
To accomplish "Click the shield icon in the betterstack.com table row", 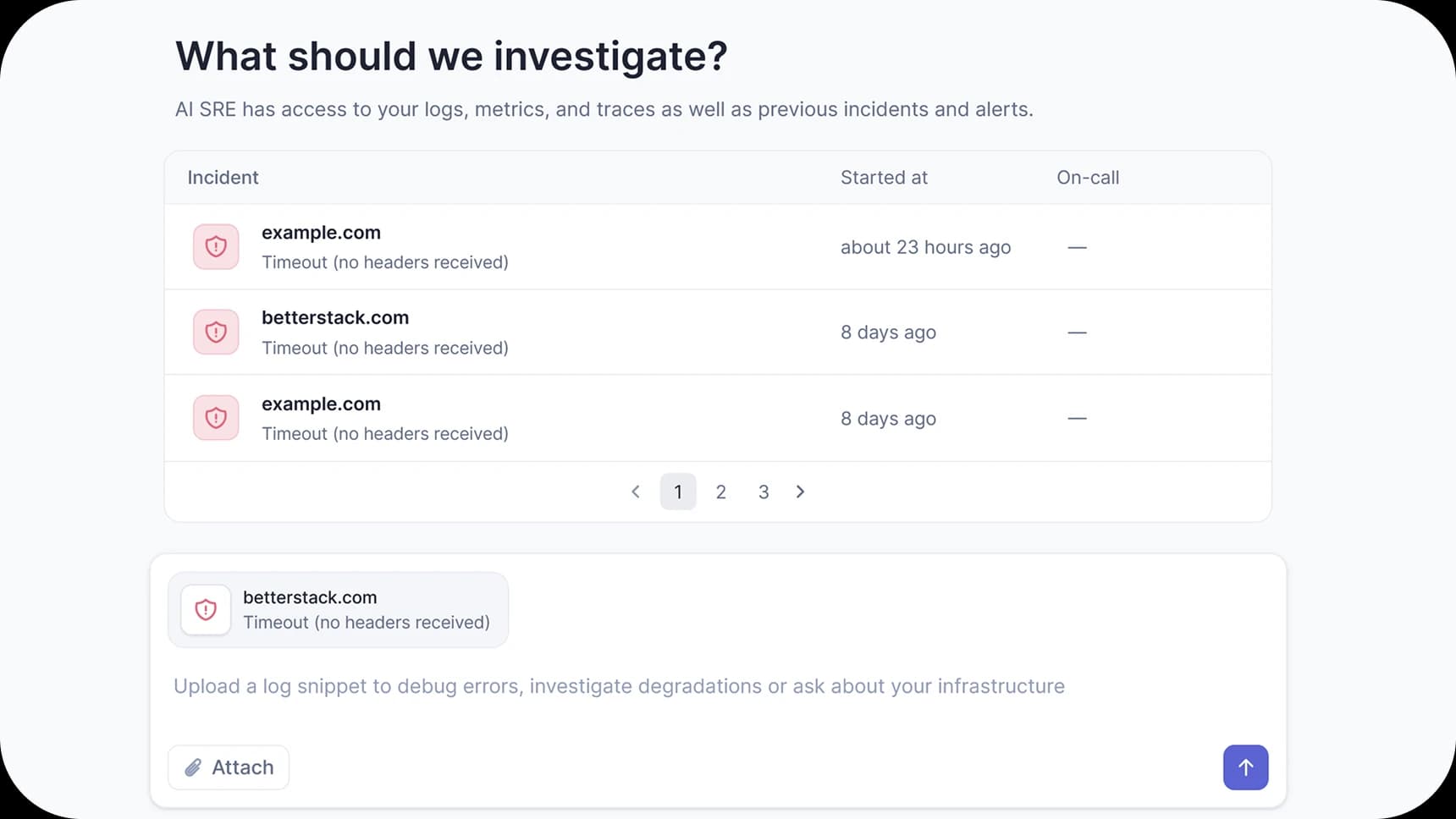I will 216,332.
